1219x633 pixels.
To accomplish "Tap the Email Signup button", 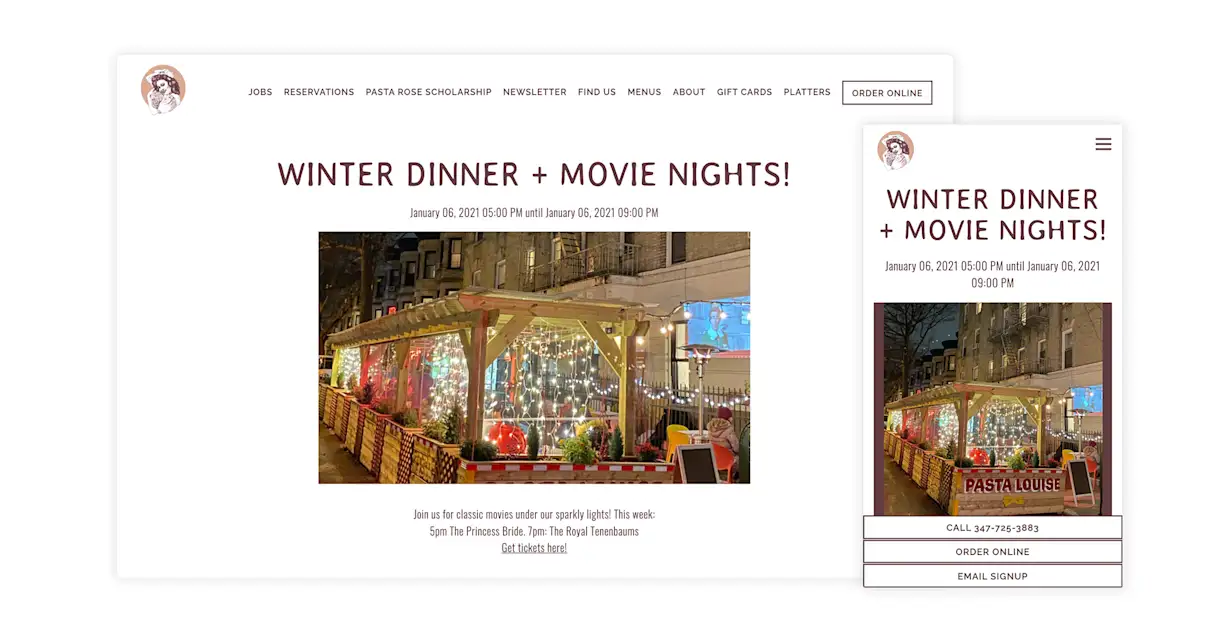I will pos(992,576).
